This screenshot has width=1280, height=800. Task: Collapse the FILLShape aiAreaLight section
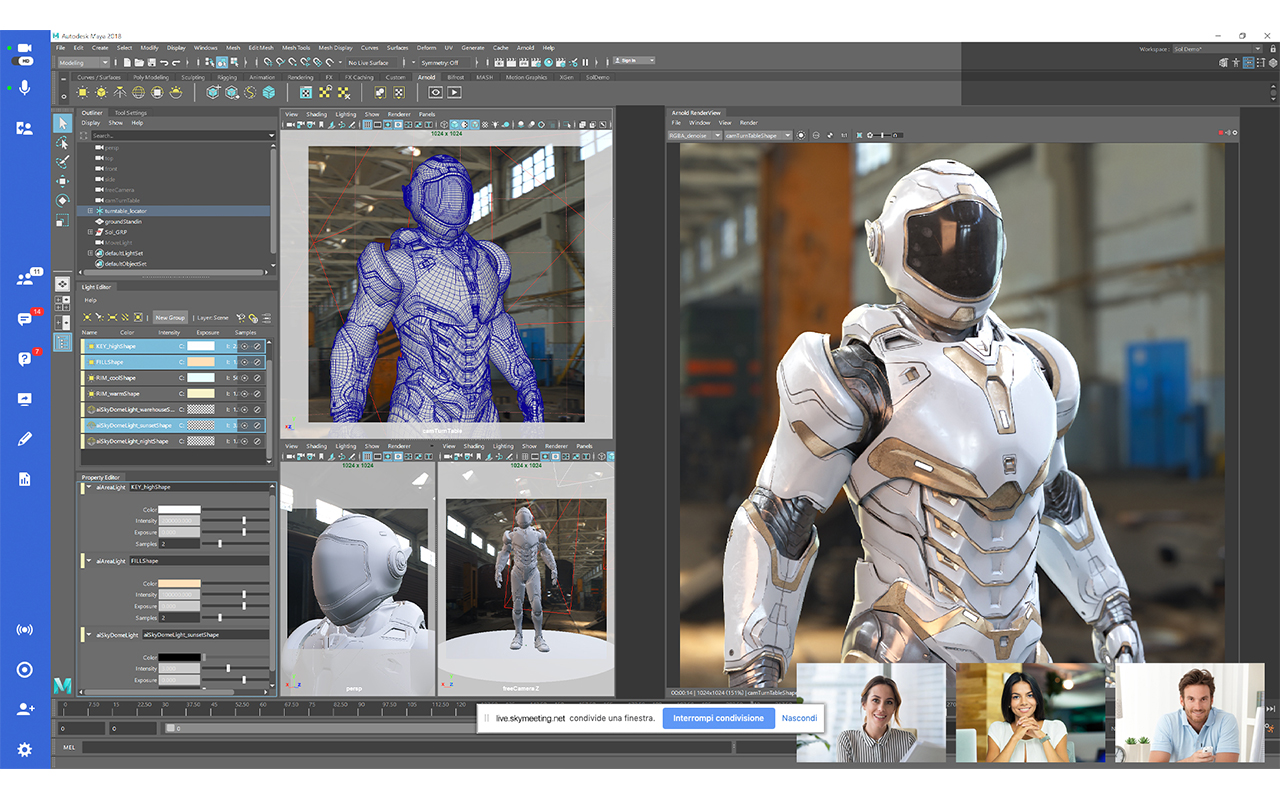click(x=88, y=561)
